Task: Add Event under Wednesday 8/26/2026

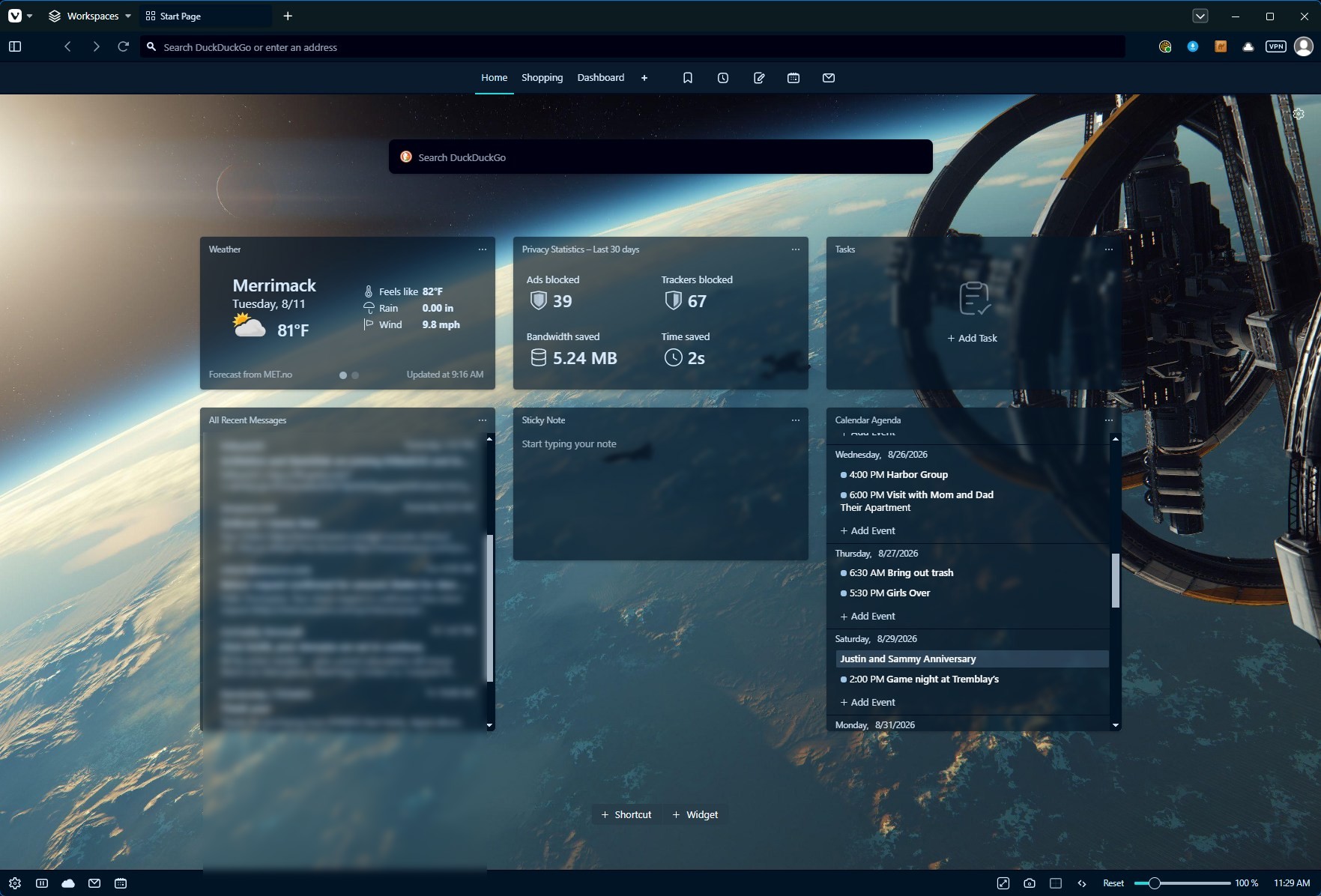Action: (868, 530)
